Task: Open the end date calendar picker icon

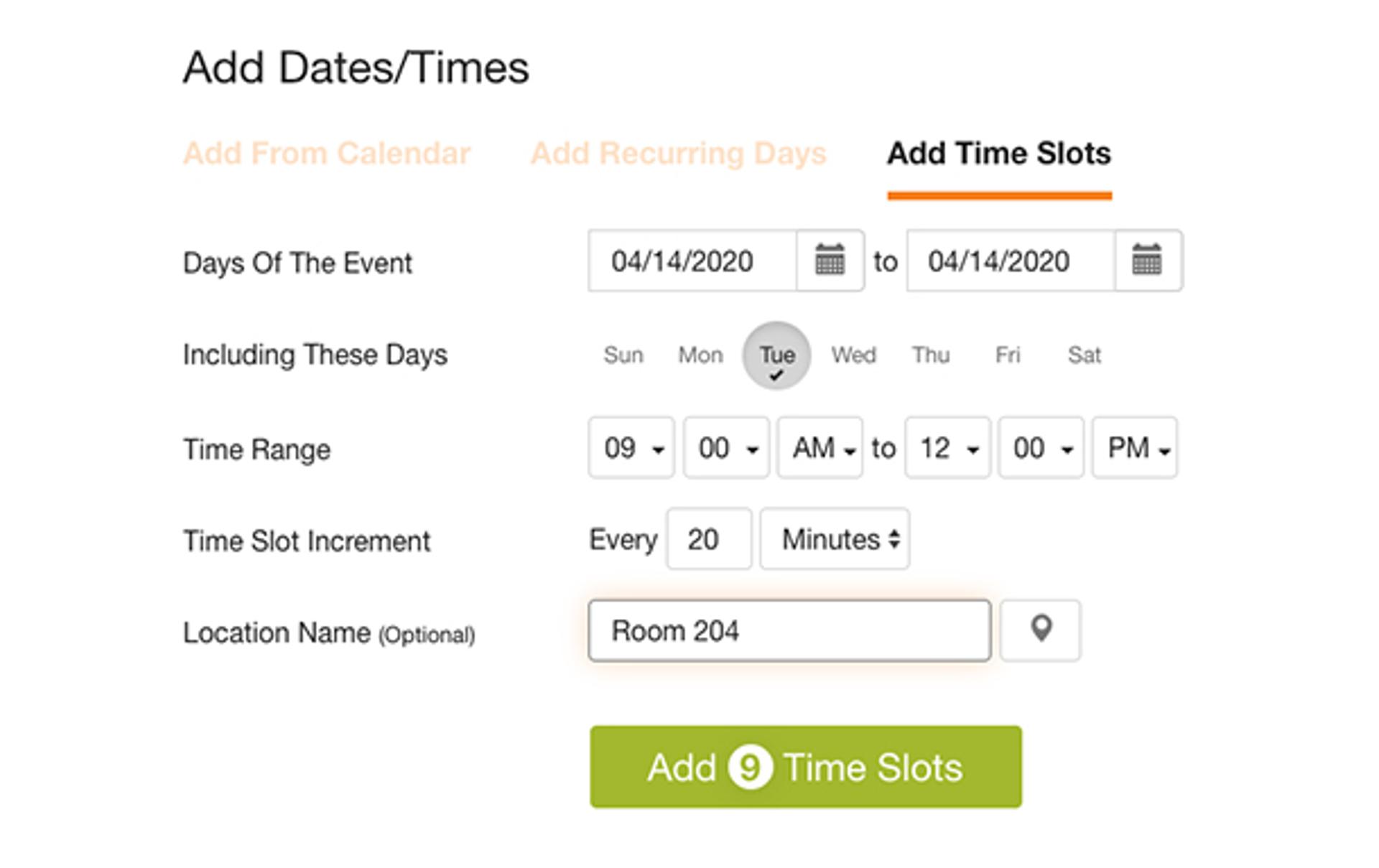Action: pyautogui.click(x=1147, y=260)
